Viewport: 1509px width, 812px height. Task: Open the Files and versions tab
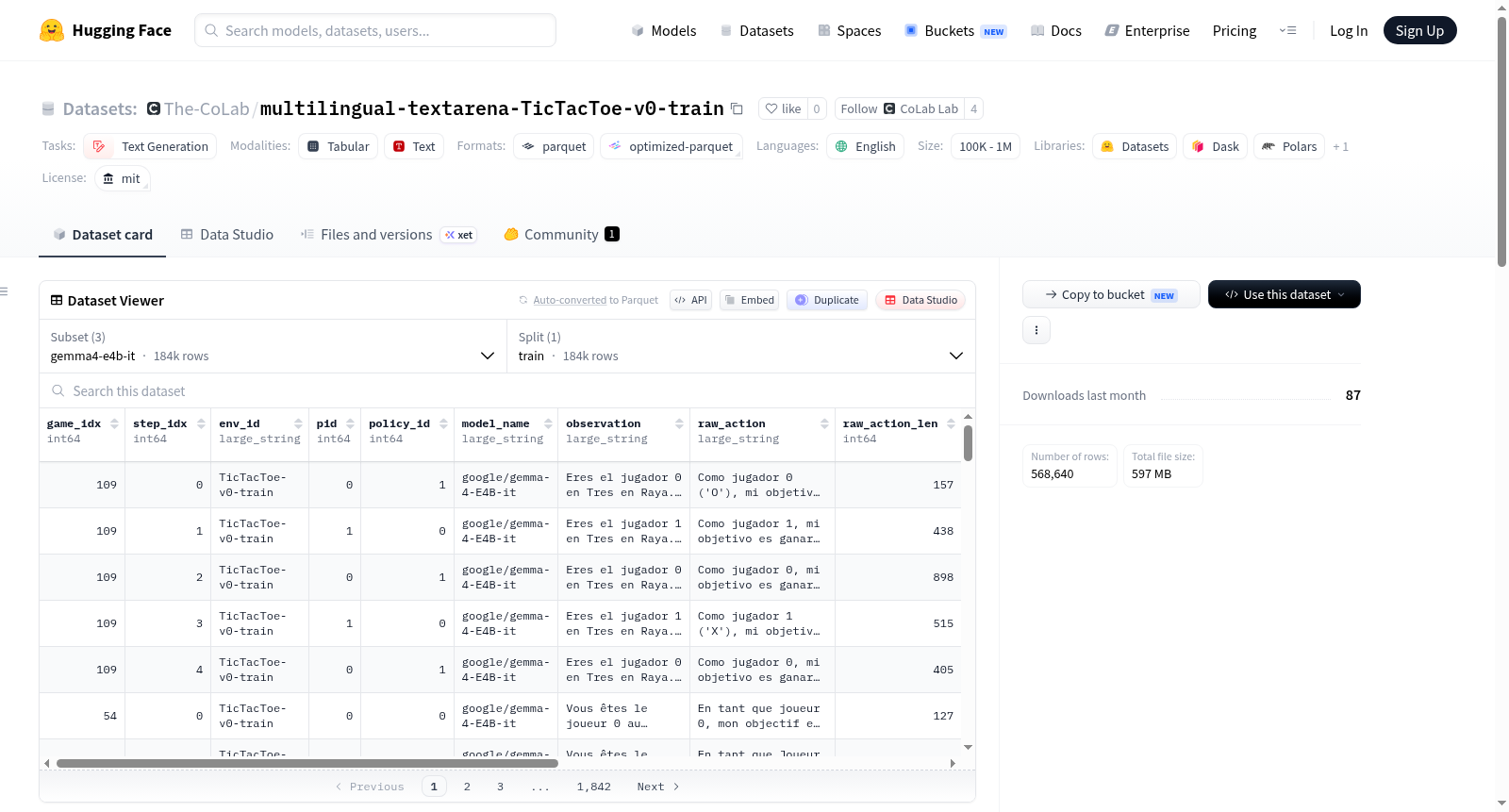[389, 235]
